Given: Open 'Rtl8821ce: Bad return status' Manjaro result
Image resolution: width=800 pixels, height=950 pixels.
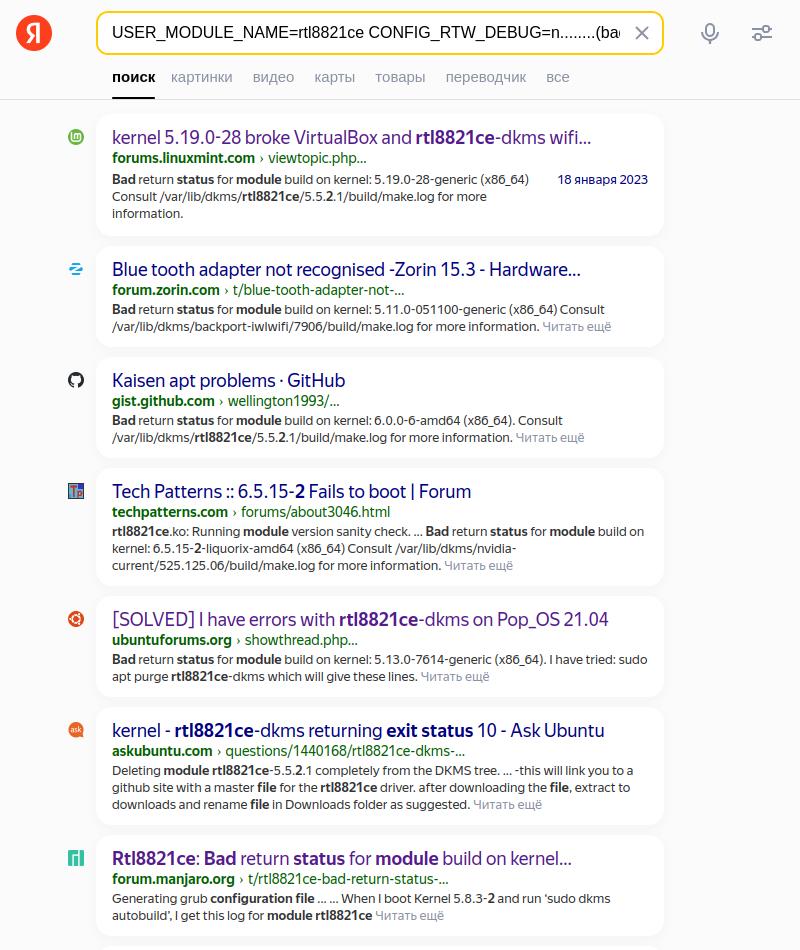Looking at the screenshot, I should (342, 859).
